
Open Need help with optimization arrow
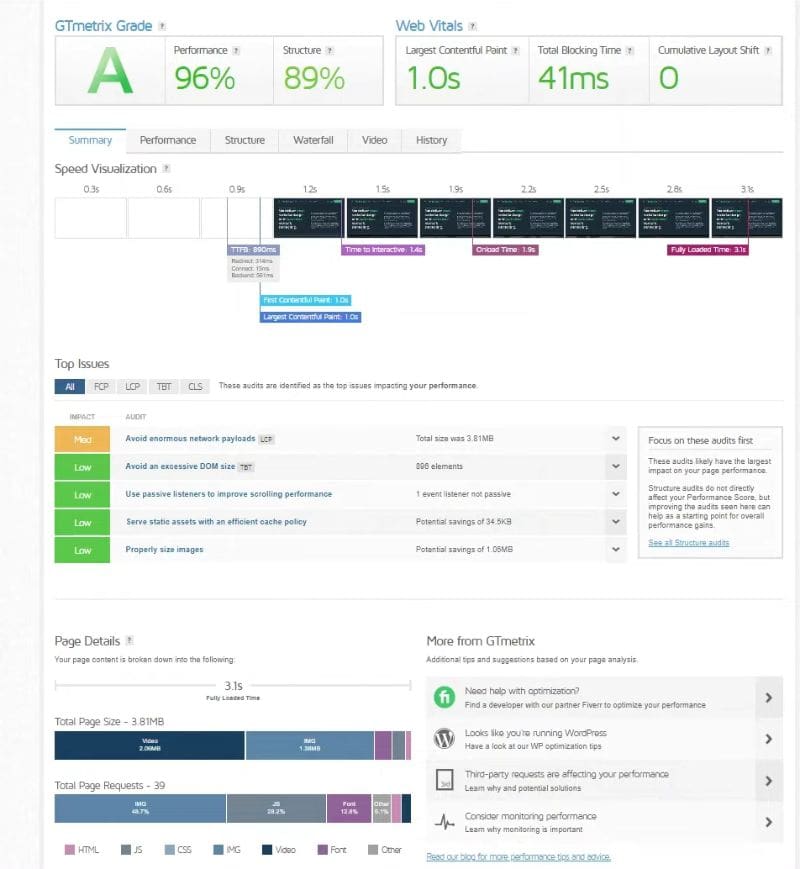pos(769,697)
